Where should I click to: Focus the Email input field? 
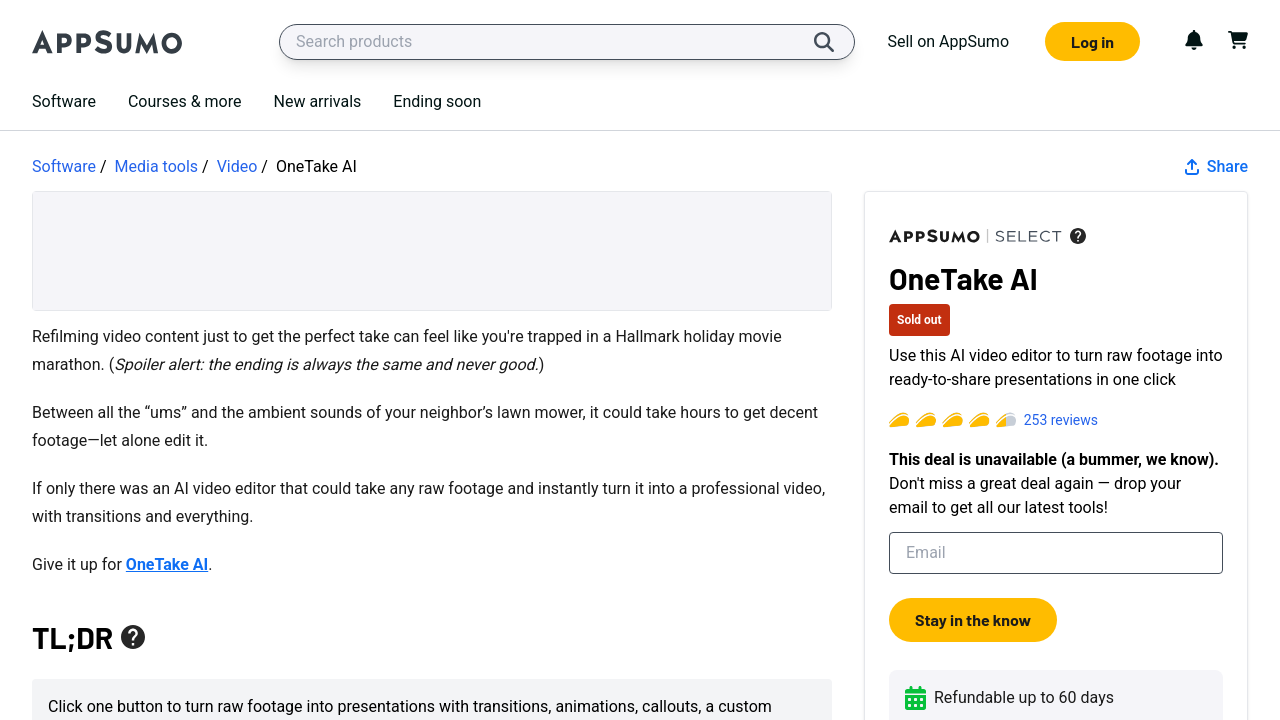(x=1055, y=553)
